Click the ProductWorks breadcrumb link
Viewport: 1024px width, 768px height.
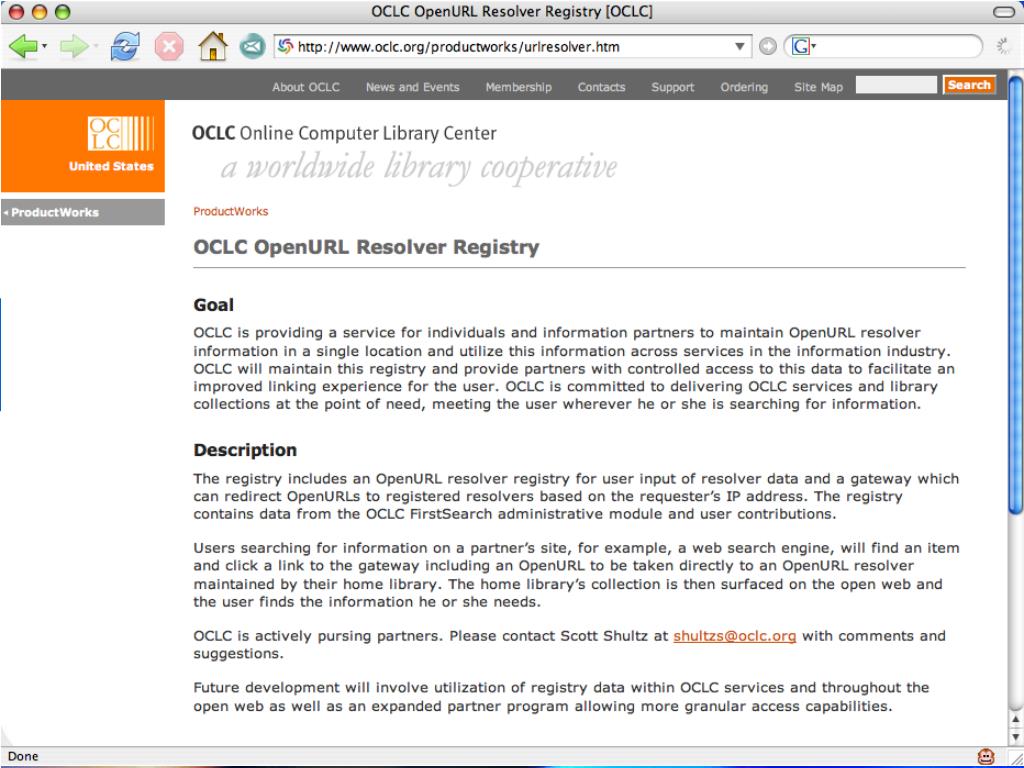click(x=231, y=211)
